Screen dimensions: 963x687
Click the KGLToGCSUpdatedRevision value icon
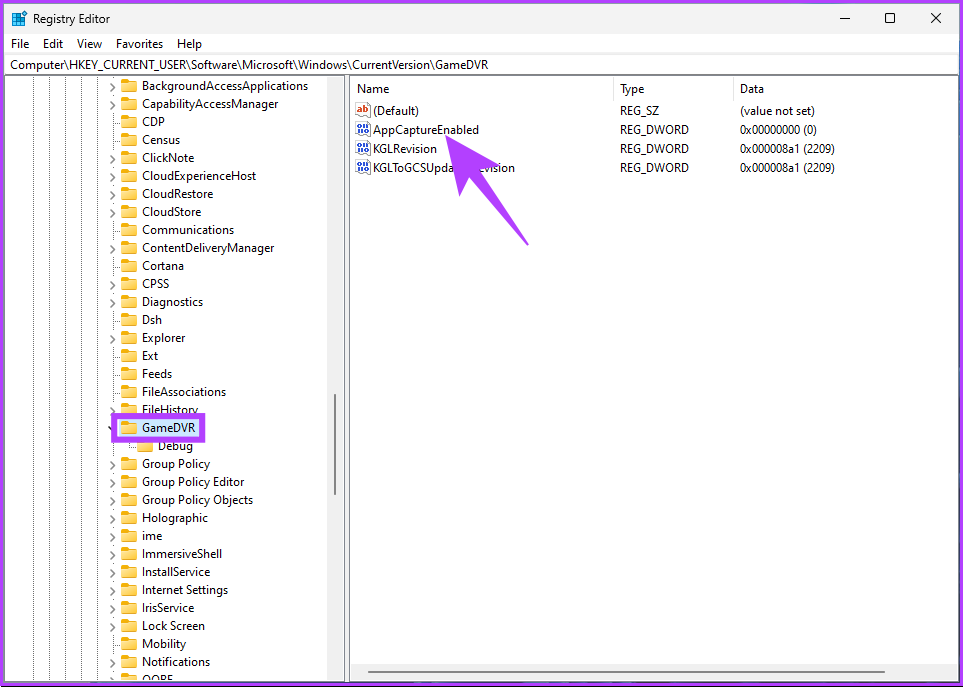[363, 168]
